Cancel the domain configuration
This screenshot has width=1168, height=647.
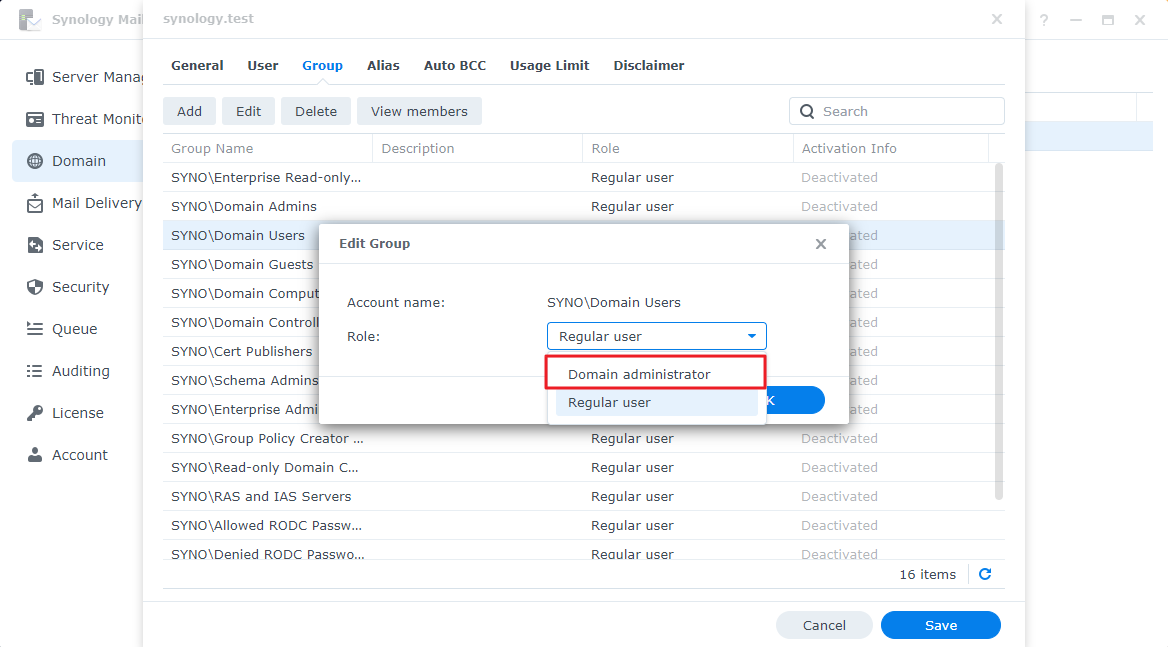(824, 624)
